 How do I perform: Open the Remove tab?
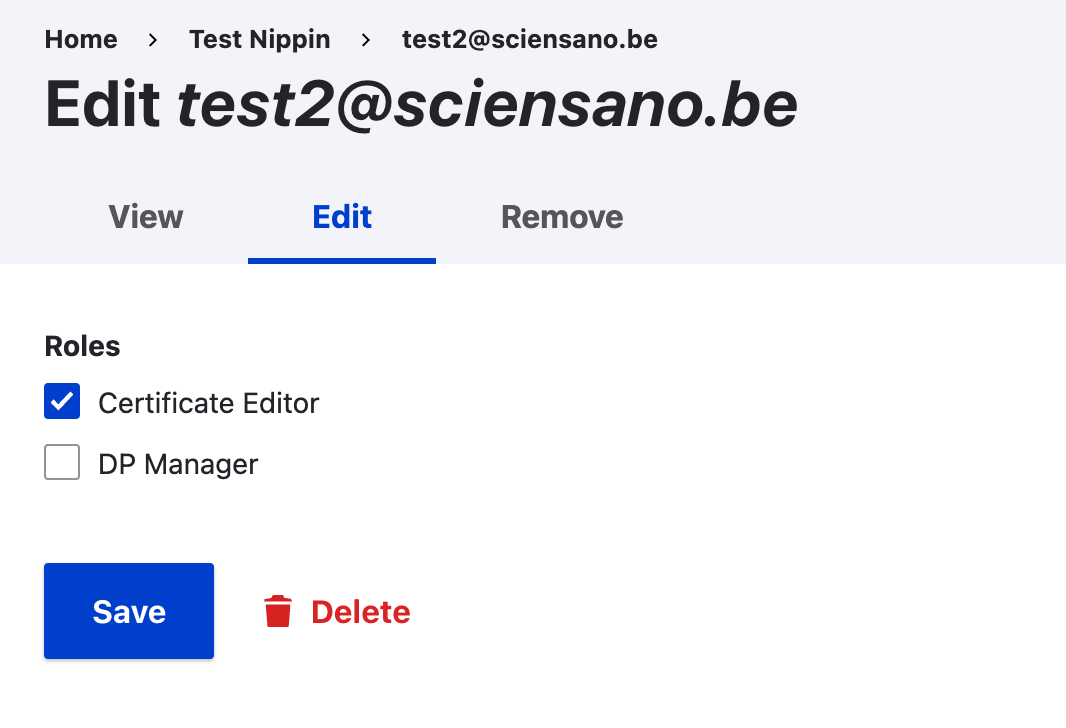pyautogui.click(x=562, y=217)
